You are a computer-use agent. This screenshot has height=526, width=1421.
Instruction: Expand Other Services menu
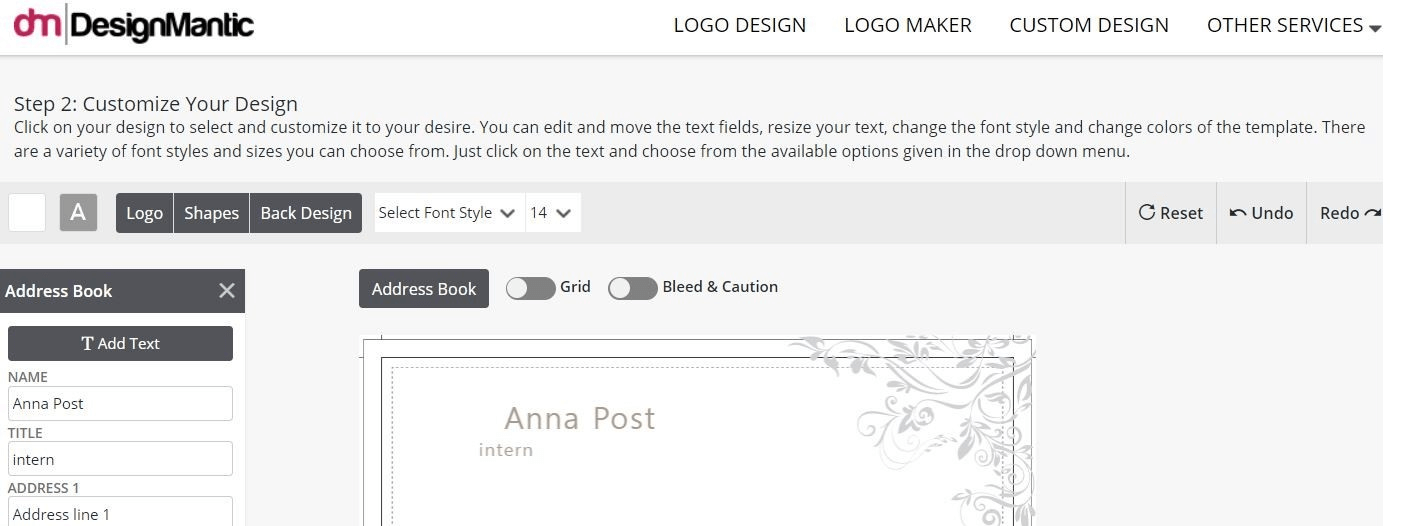[1293, 26]
